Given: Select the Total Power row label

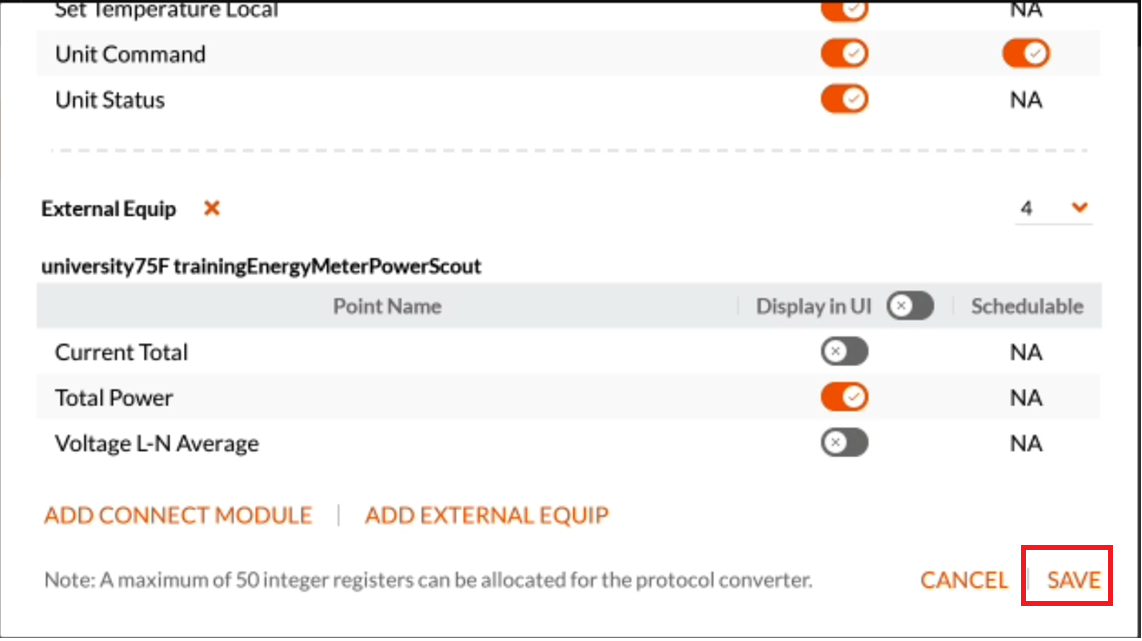Looking at the screenshot, I should 114,398.
